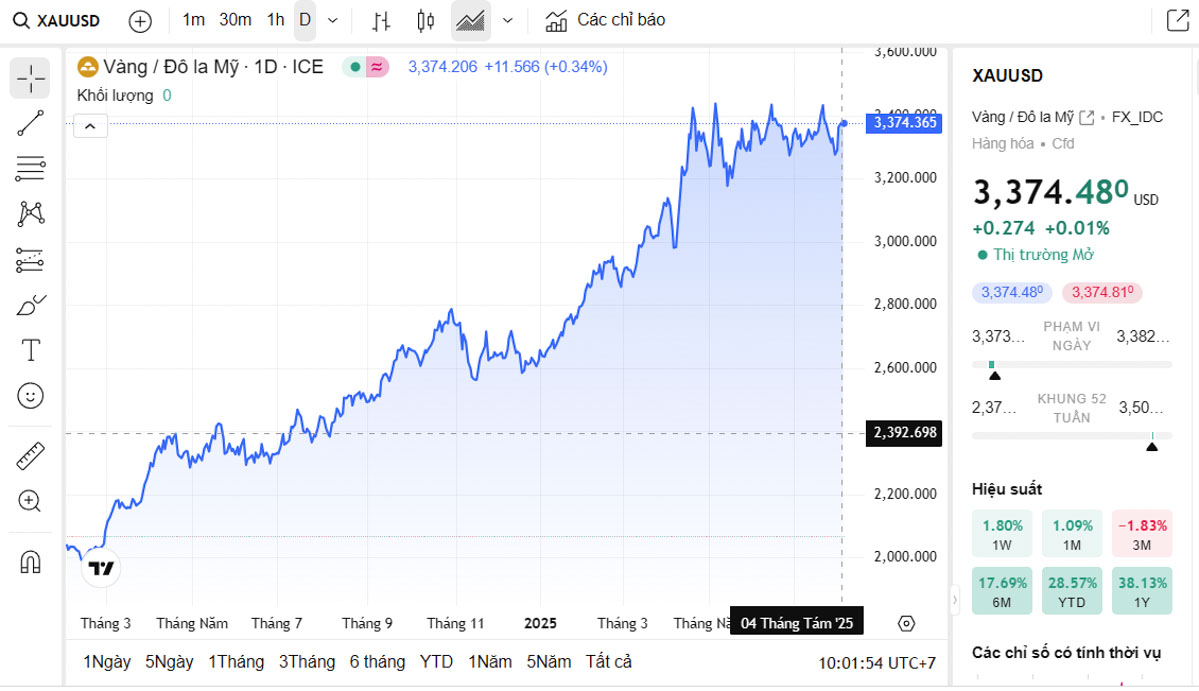The image size is (1199, 691).
Task: Collapse the chart legend chevron
Action: click(x=90, y=126)
